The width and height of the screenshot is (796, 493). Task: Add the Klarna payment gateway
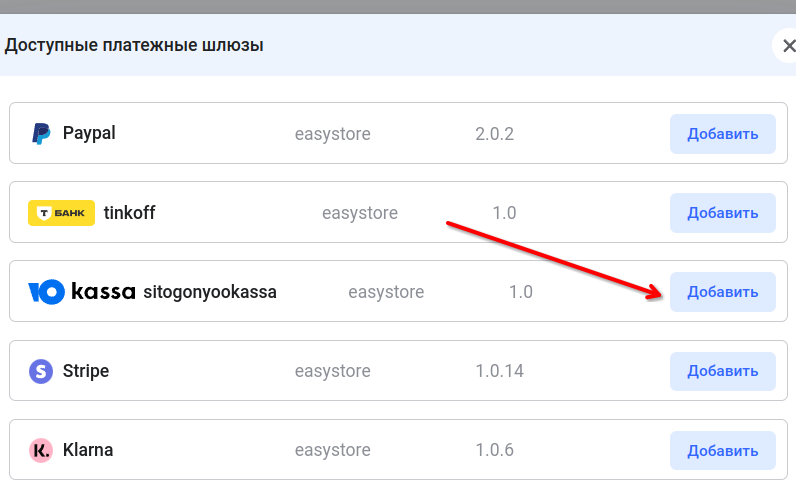click(722, 450)
